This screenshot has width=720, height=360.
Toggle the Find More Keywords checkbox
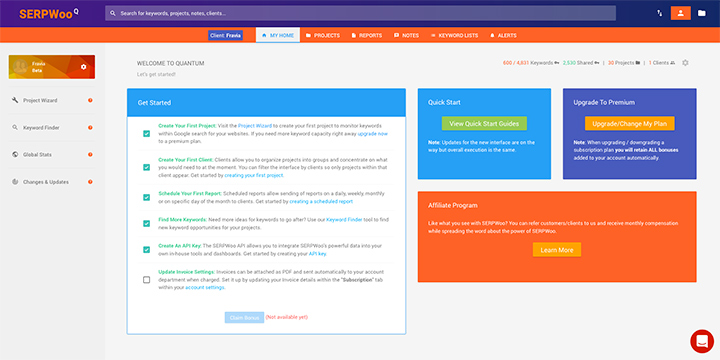(x=146, y=224)
